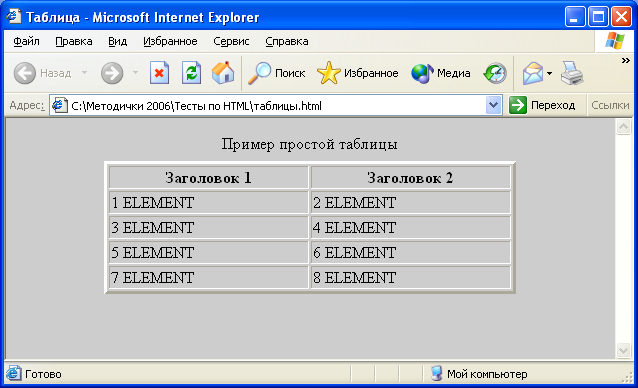The width and height of the screenshot is (638, 388).
Task: Click the vertical scrollbar up arrow
Action: pos(623,127)
